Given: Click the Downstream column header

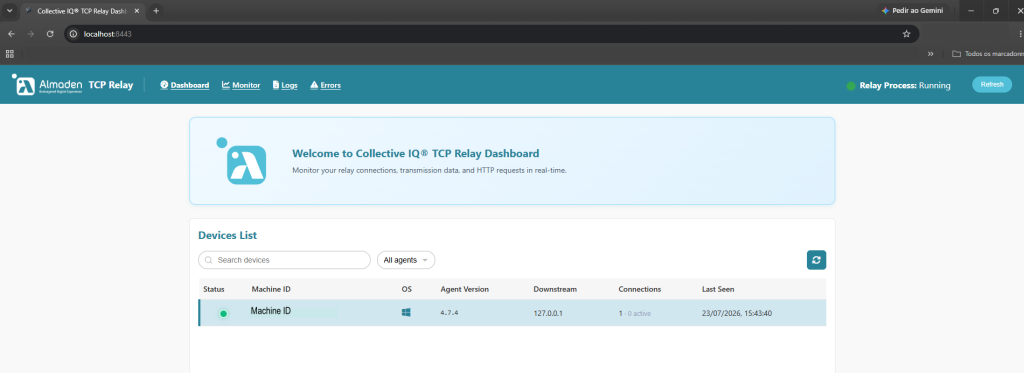Looking at the screenshot, I should [555, 289].
